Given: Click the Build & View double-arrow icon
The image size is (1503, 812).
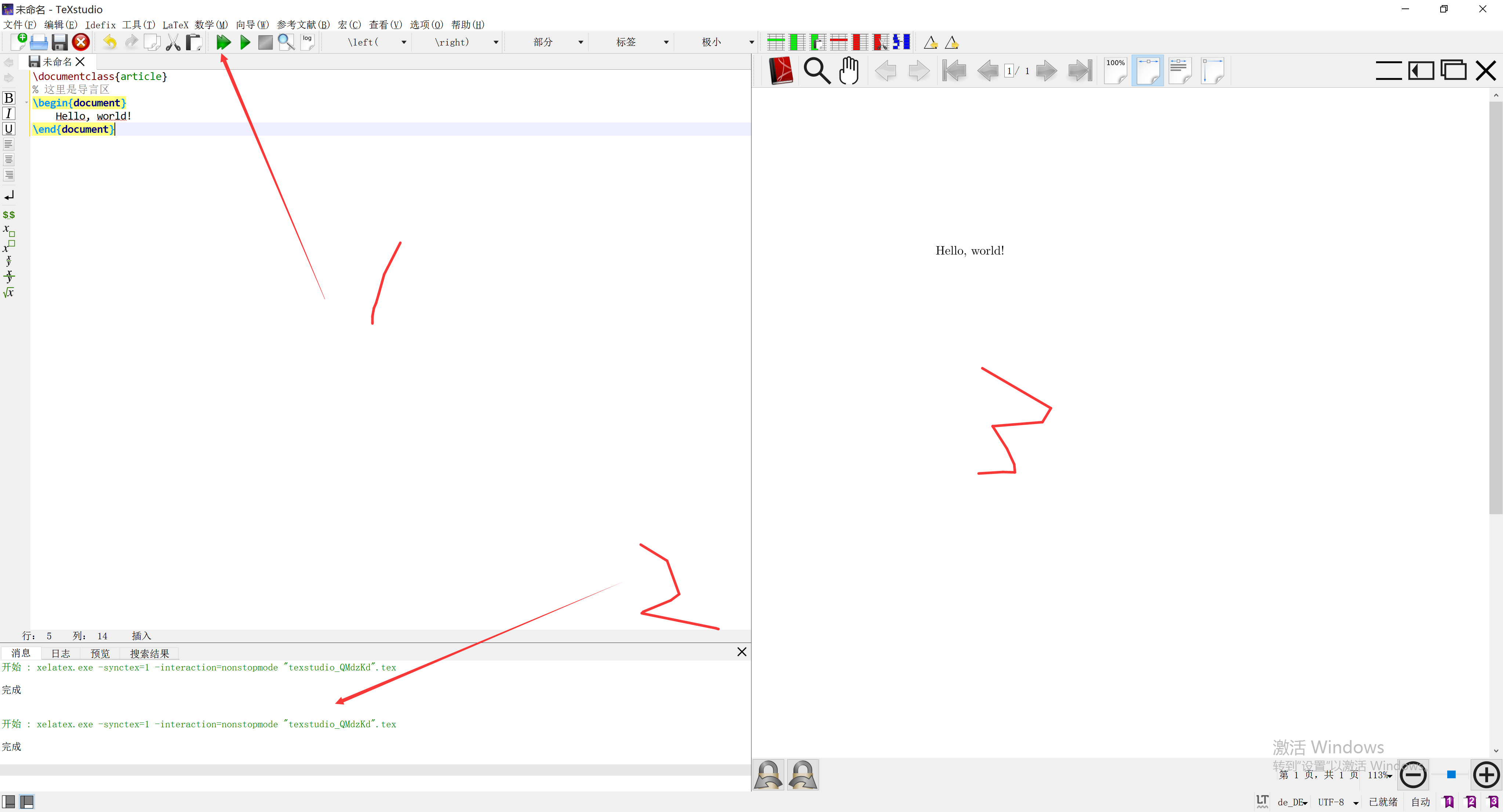Looking at the screenshot, I should (223, 42).
